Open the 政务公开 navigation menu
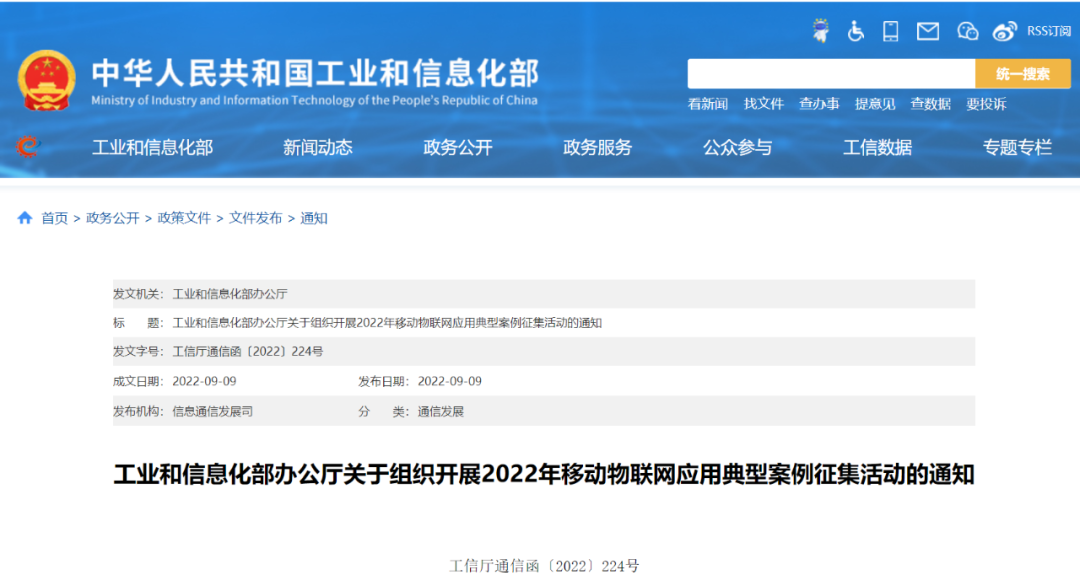1080x586 pixels. click(458, 148)
